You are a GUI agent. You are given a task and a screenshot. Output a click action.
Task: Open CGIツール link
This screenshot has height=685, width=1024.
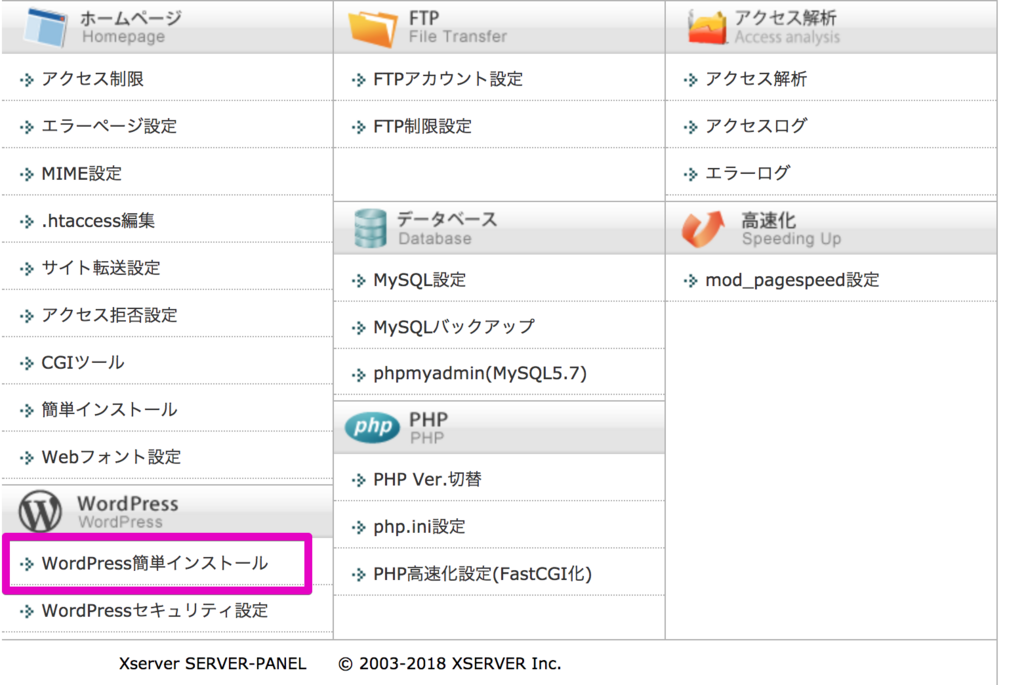coord(83,362)
